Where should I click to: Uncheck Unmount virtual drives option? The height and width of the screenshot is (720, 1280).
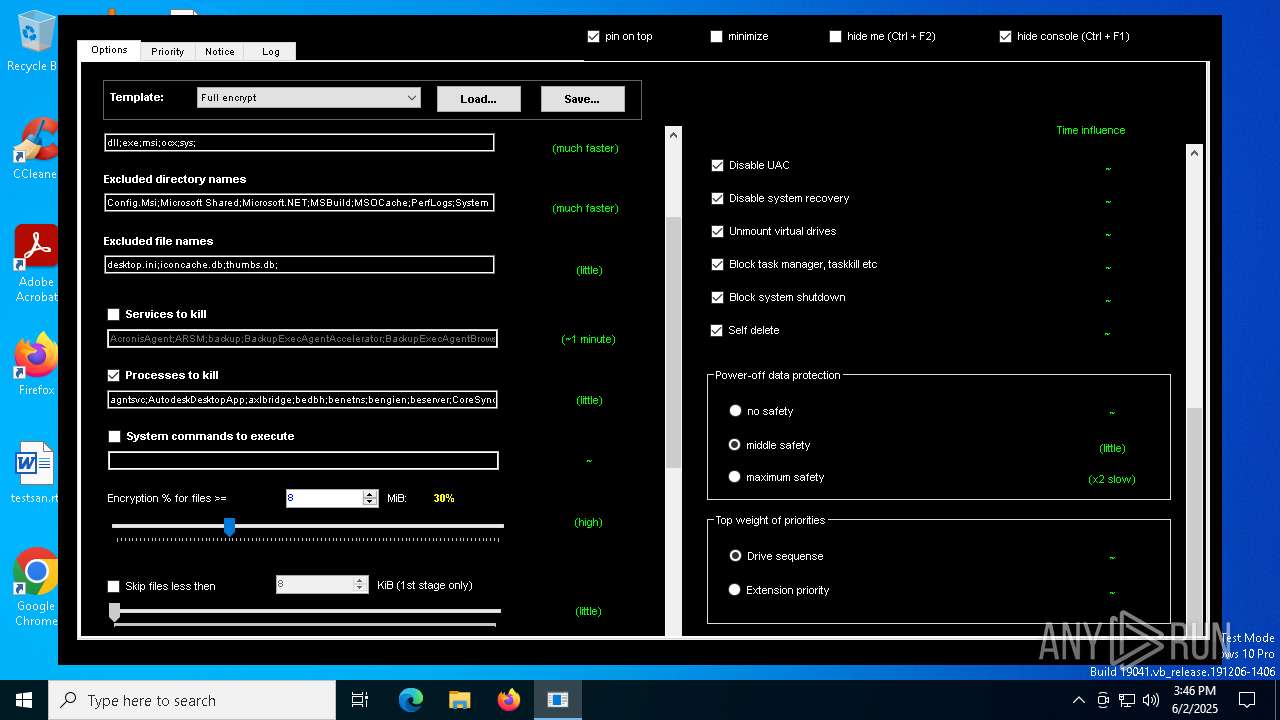pyautogui.click(x=717, y=231)
